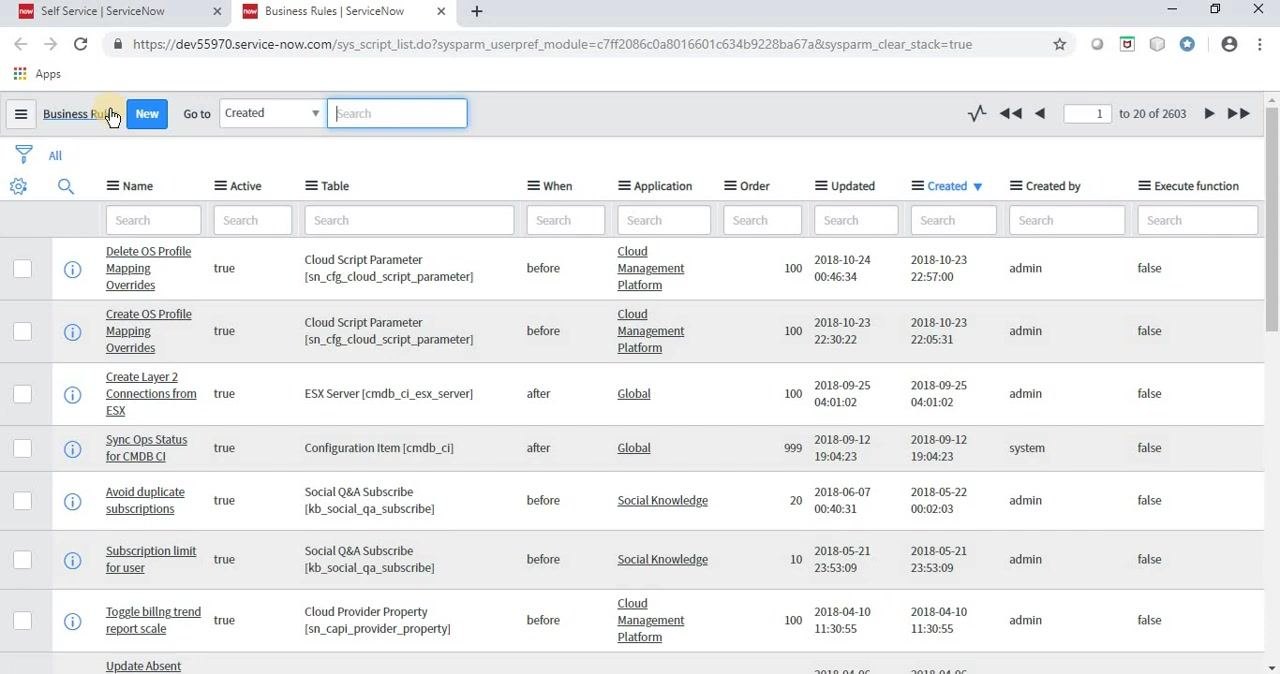Switch to Business Rules browser tab

coord(344,12)
